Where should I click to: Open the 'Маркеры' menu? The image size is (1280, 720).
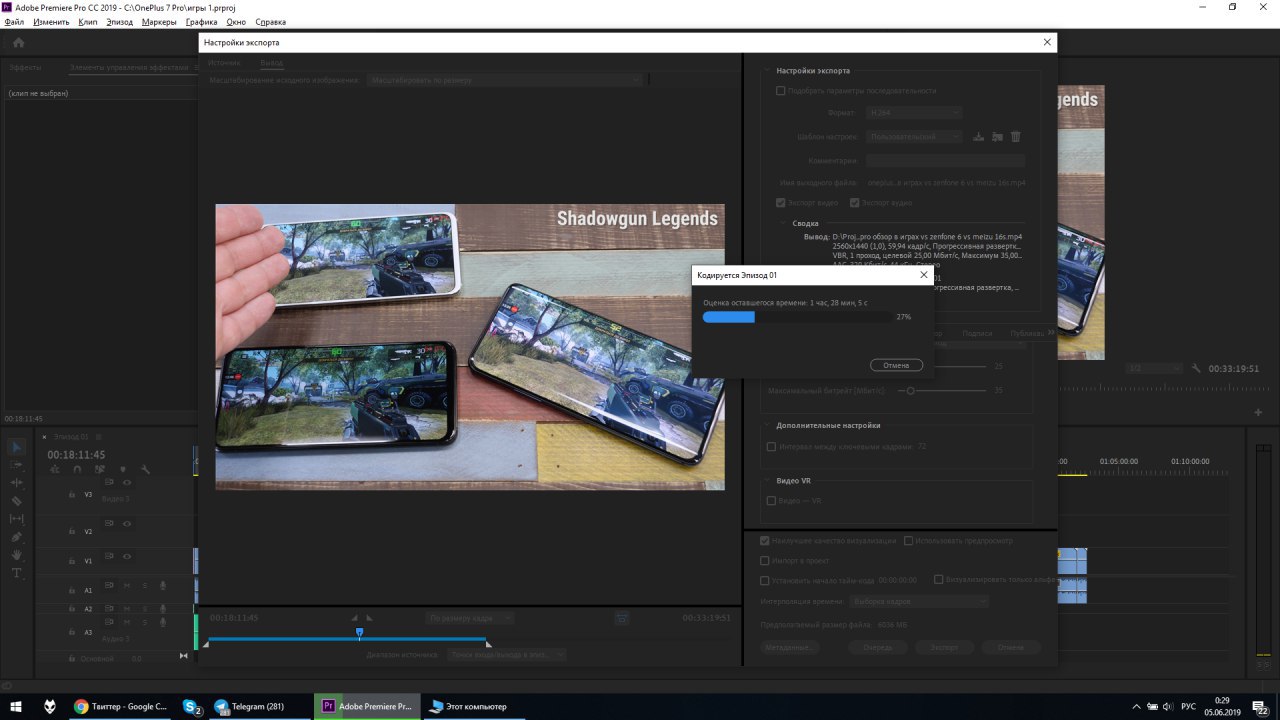(x=159, y=22)
